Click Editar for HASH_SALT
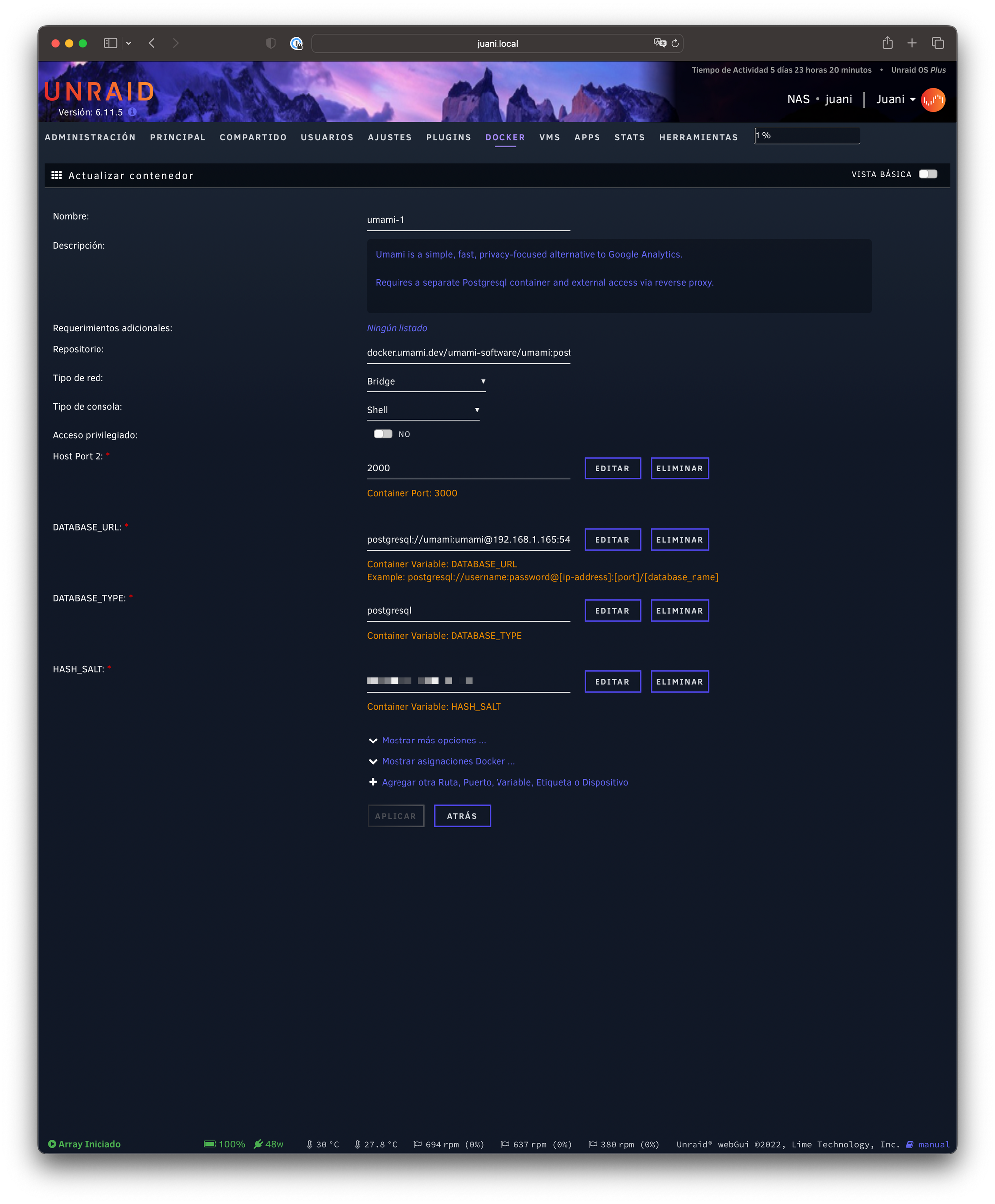This screenshot has width=995, height=1204. pos(612,682)
